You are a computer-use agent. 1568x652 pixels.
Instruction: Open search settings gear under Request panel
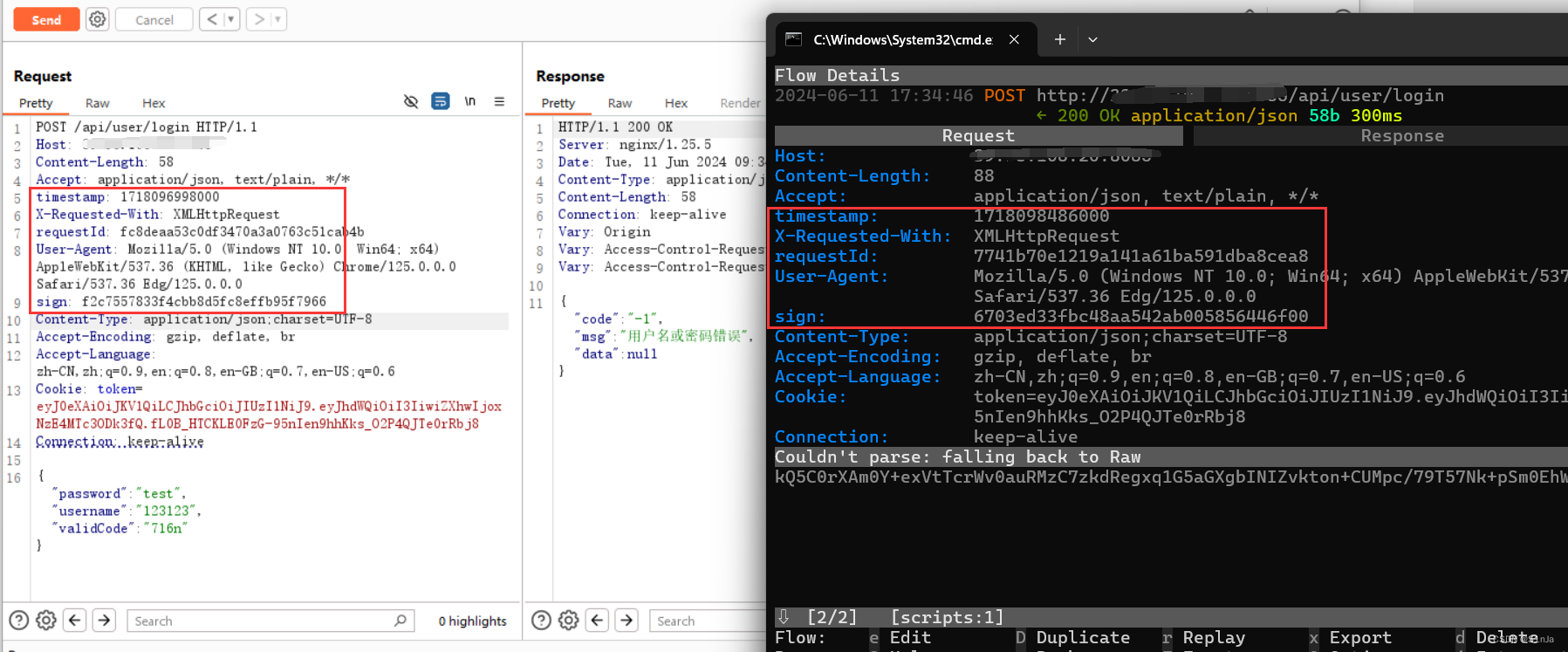click(x=46, y=621)
